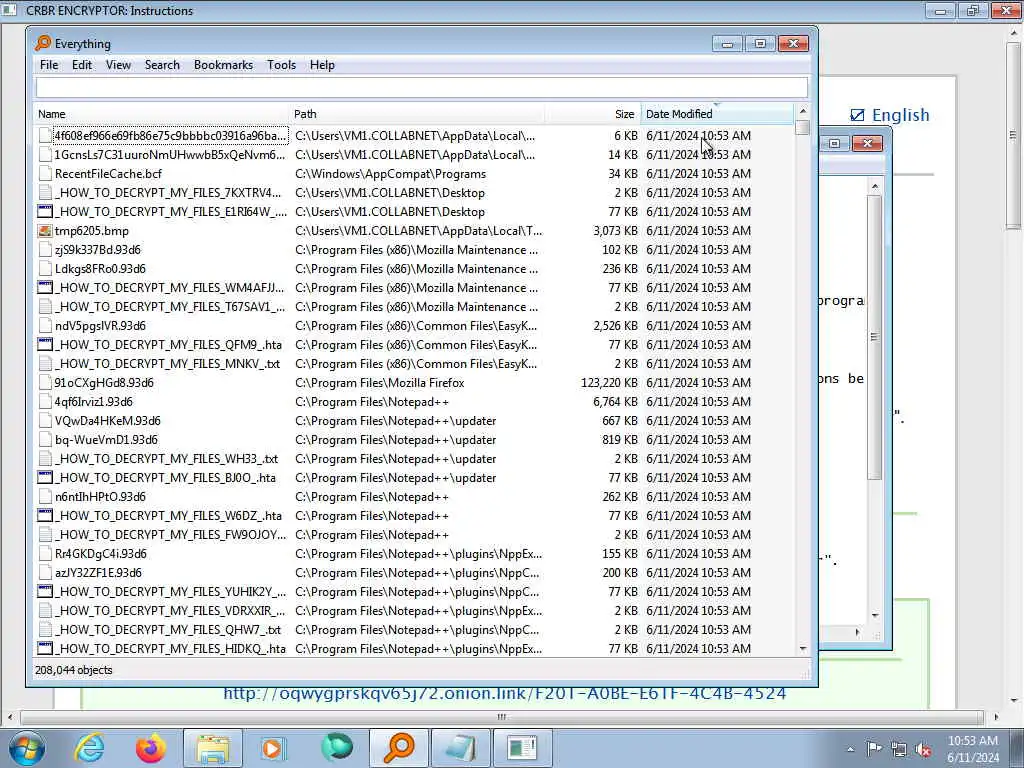Screen dimensions: 1024x768
Task: Click Everything results scroll-down arrow
Action: point(803,649)
